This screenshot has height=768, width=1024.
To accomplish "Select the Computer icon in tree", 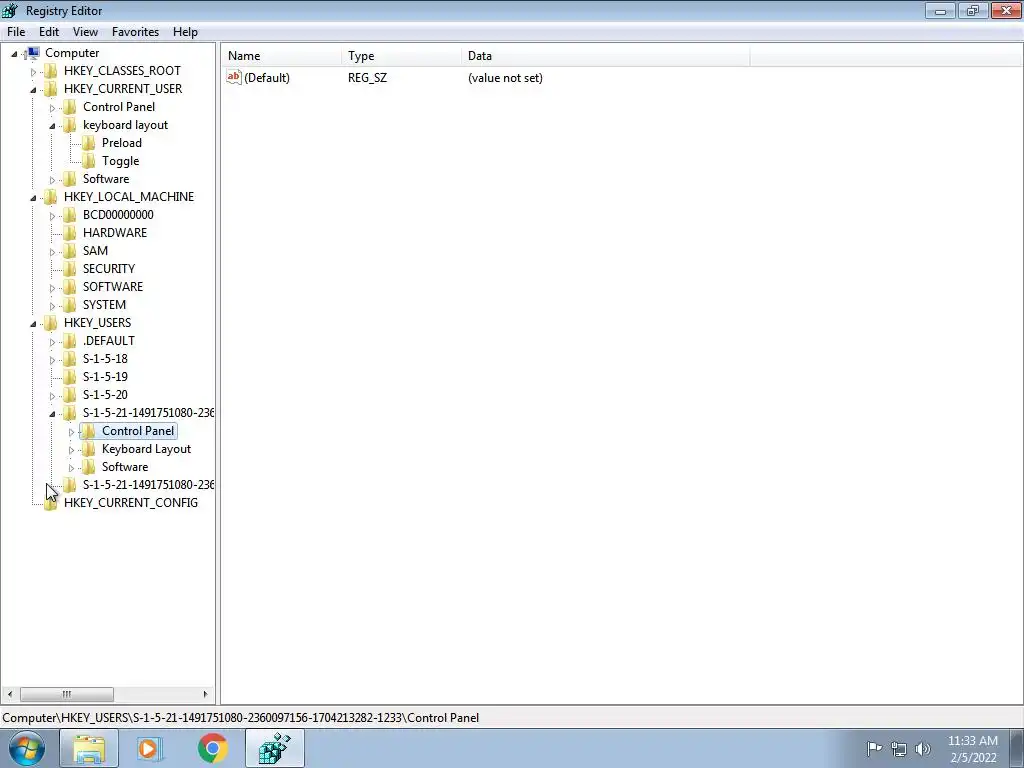I will [x=32, y=53].
